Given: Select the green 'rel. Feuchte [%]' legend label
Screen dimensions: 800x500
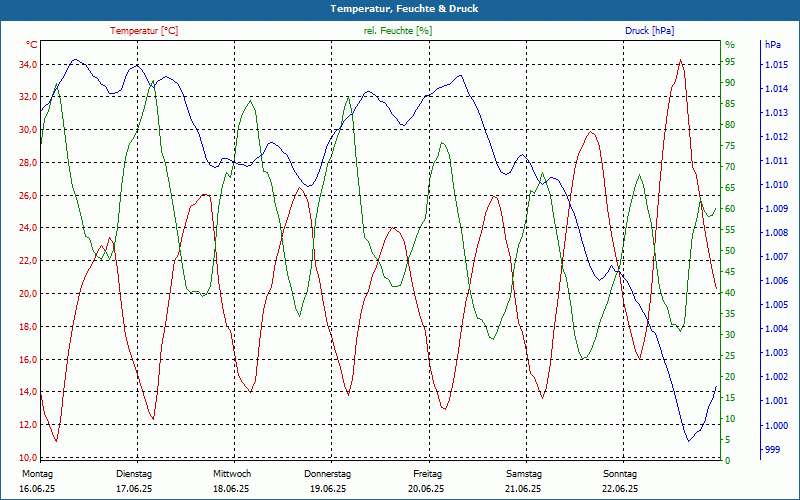Looking at the screenshot, I should pyautogui.click(x=398, y=31).
